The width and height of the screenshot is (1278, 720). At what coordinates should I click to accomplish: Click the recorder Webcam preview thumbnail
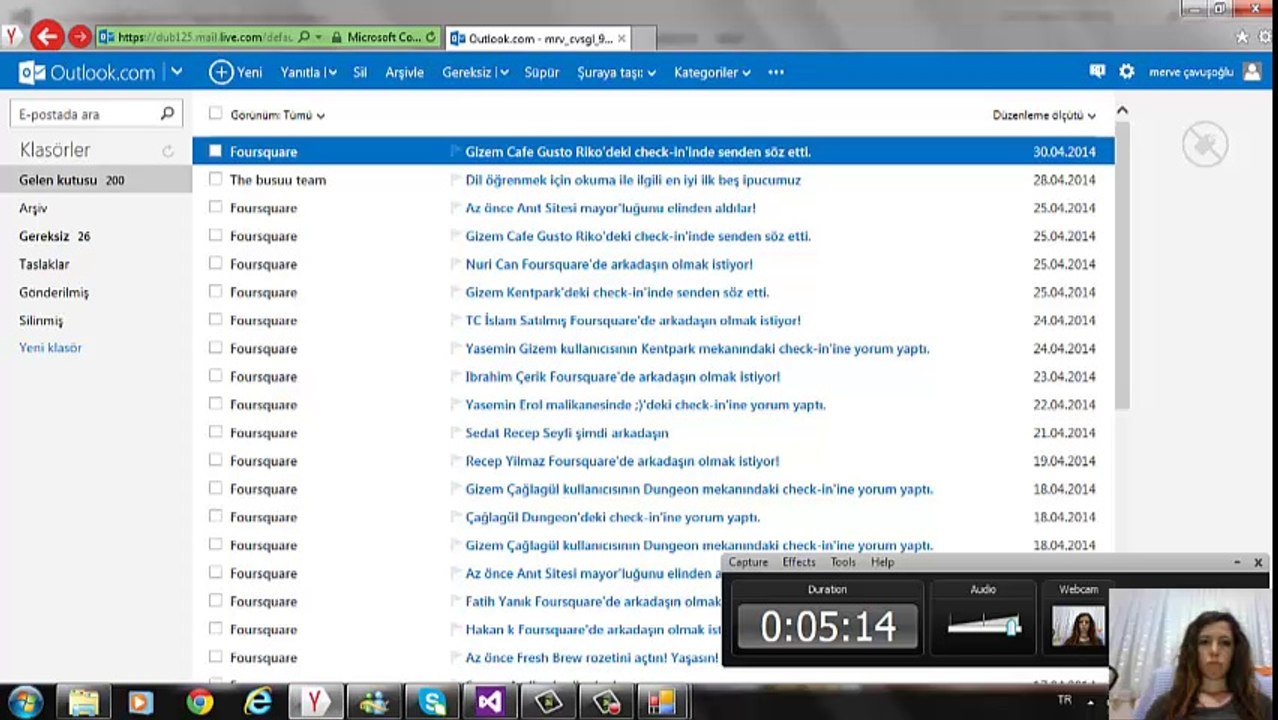tap(1078, 626)
